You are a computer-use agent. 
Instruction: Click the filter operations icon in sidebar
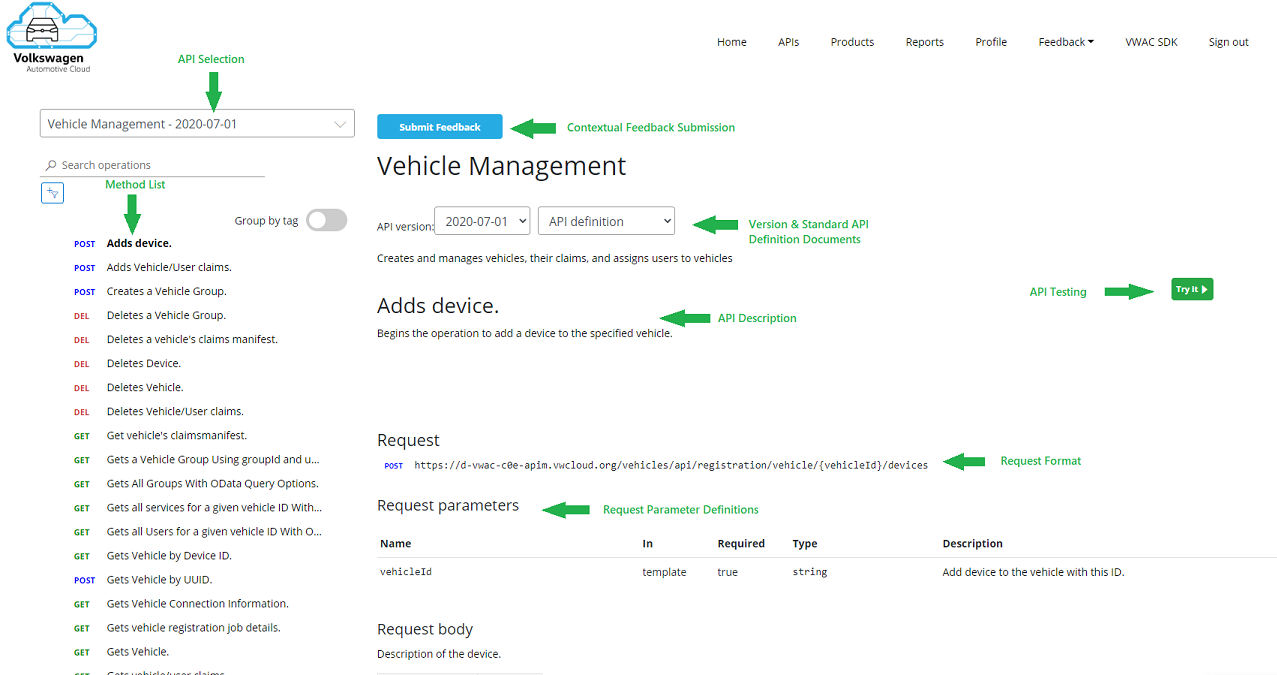coord(51,192)
